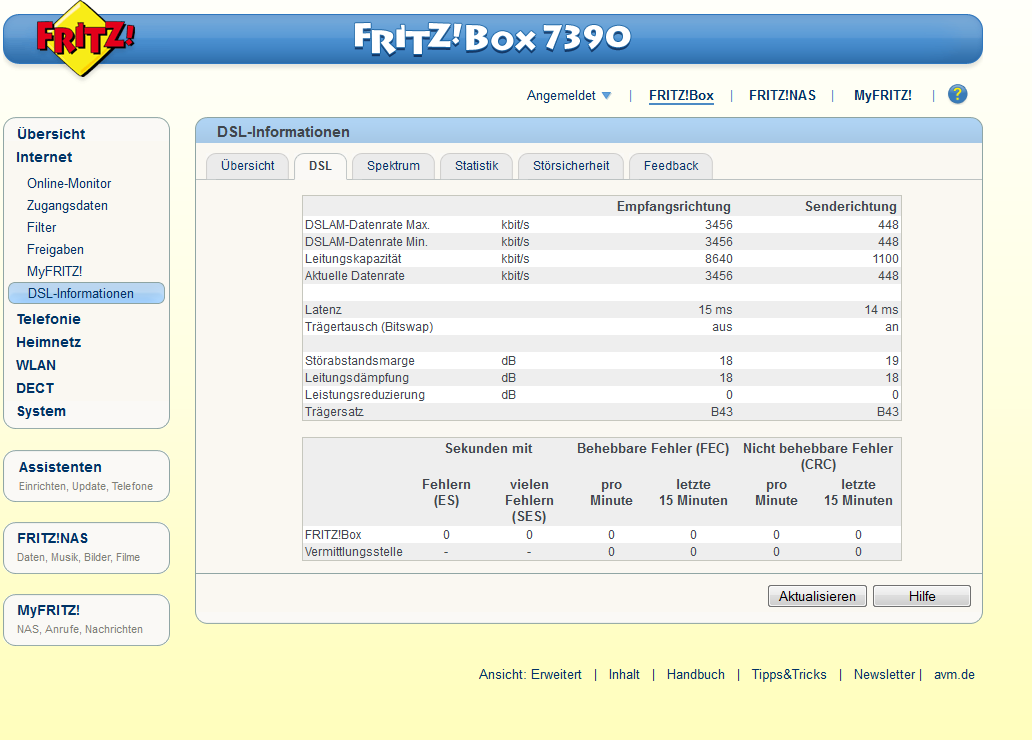Click the Empfangsrichtung column header
The image size is (1032, 740).
pyautogui.click(x=673, y=207)
